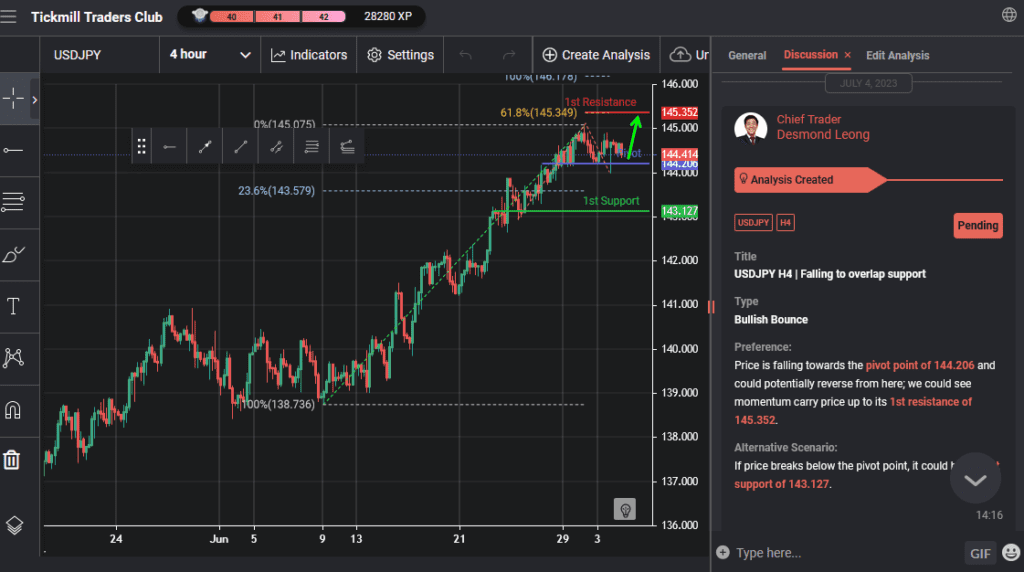Switch to the General tab
The height and width of the screenshot is (572, 1024).
[x=747, y=56]
